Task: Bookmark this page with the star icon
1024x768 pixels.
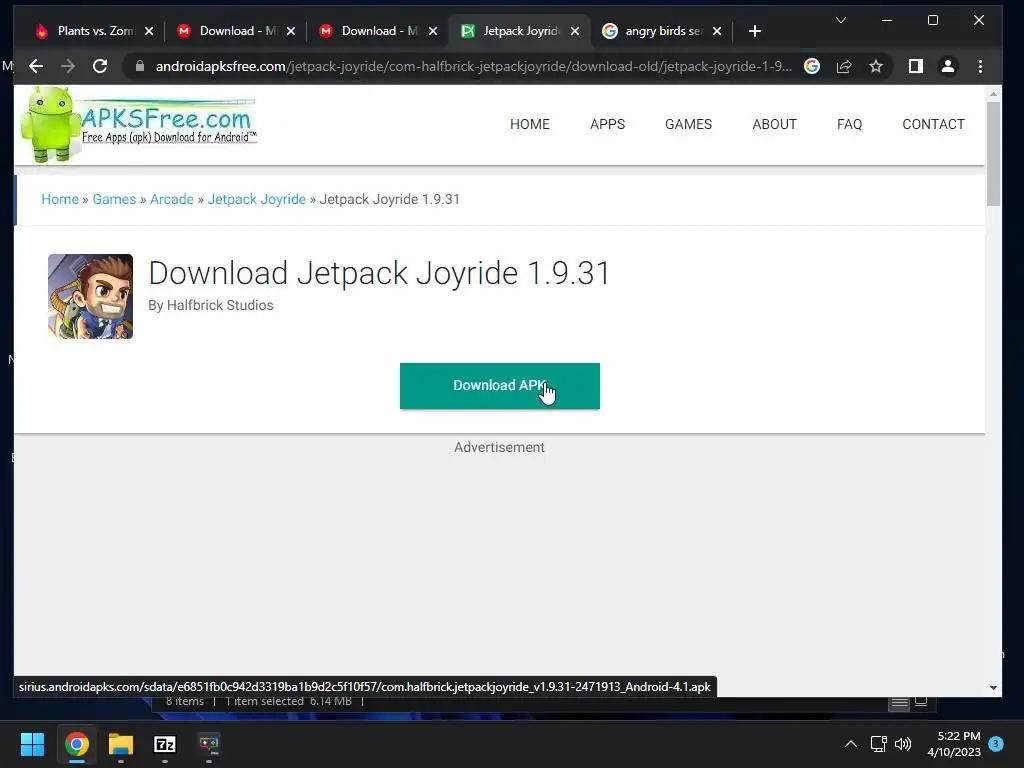Action: (x=876, y=66)
